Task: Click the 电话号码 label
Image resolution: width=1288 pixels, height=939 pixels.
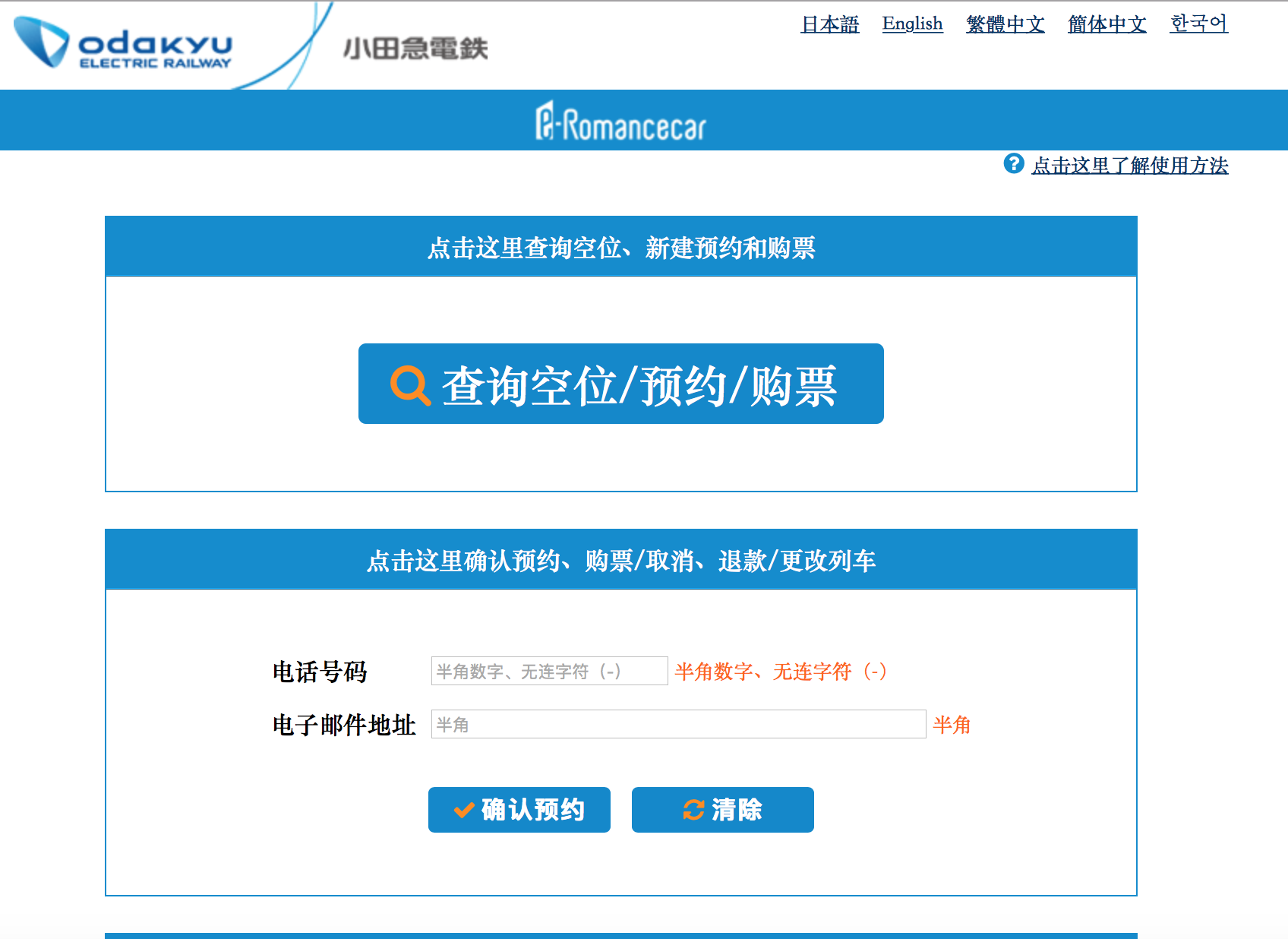Action: (320, 672)
